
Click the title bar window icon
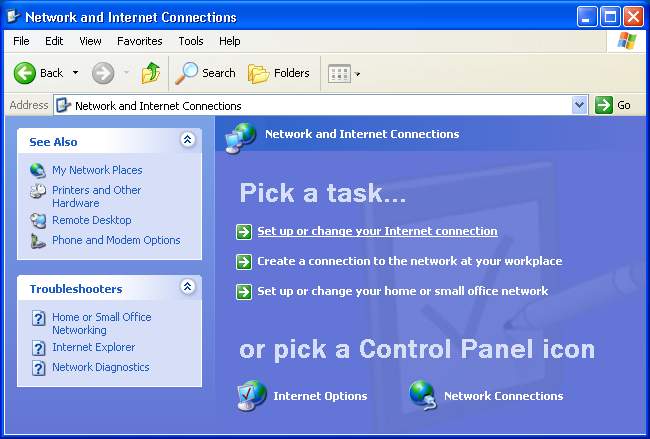click(14, 16)
